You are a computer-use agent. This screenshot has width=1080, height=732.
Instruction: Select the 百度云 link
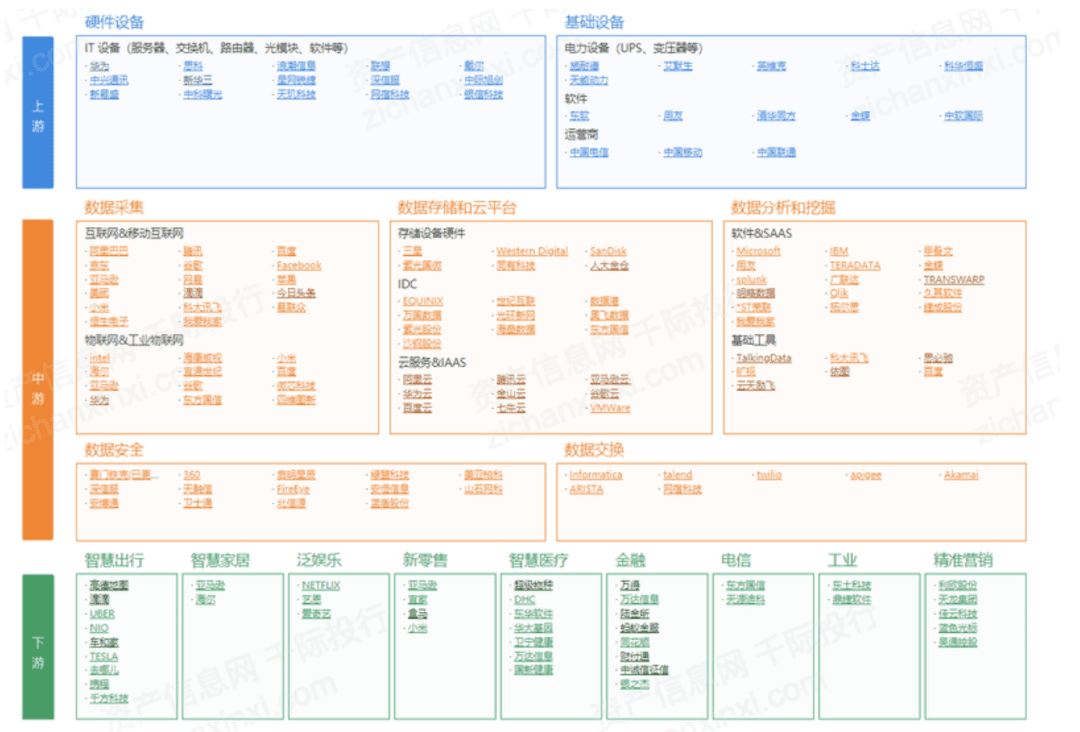[x=417, y=408]
